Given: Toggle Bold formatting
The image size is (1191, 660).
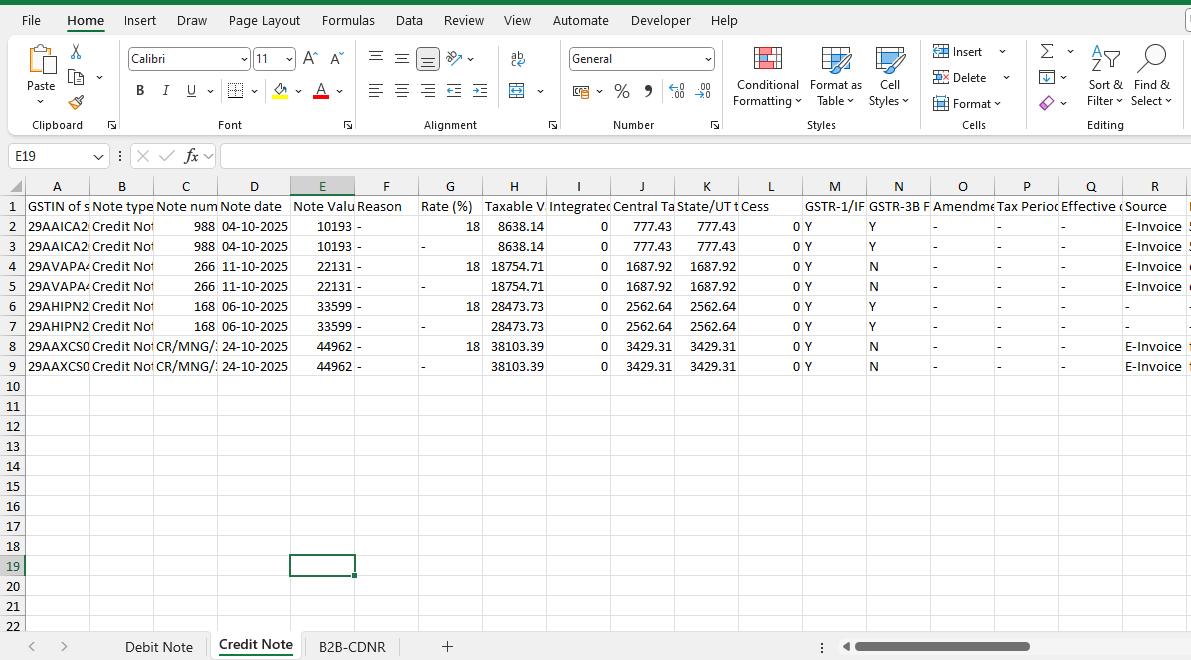Looking at the screenshot, I should coord(139,91).
